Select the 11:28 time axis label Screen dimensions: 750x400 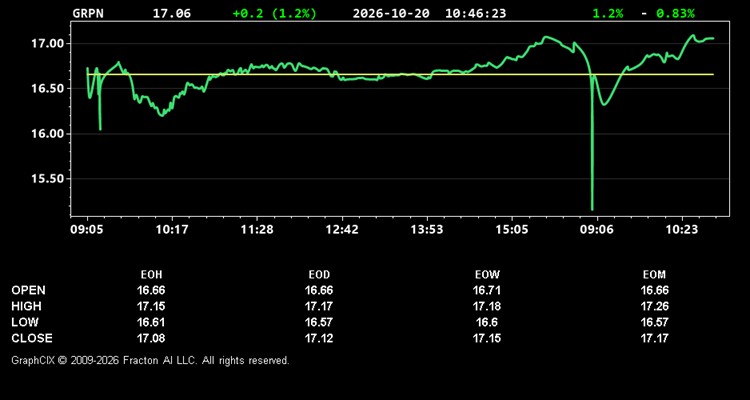pos(257,230)
